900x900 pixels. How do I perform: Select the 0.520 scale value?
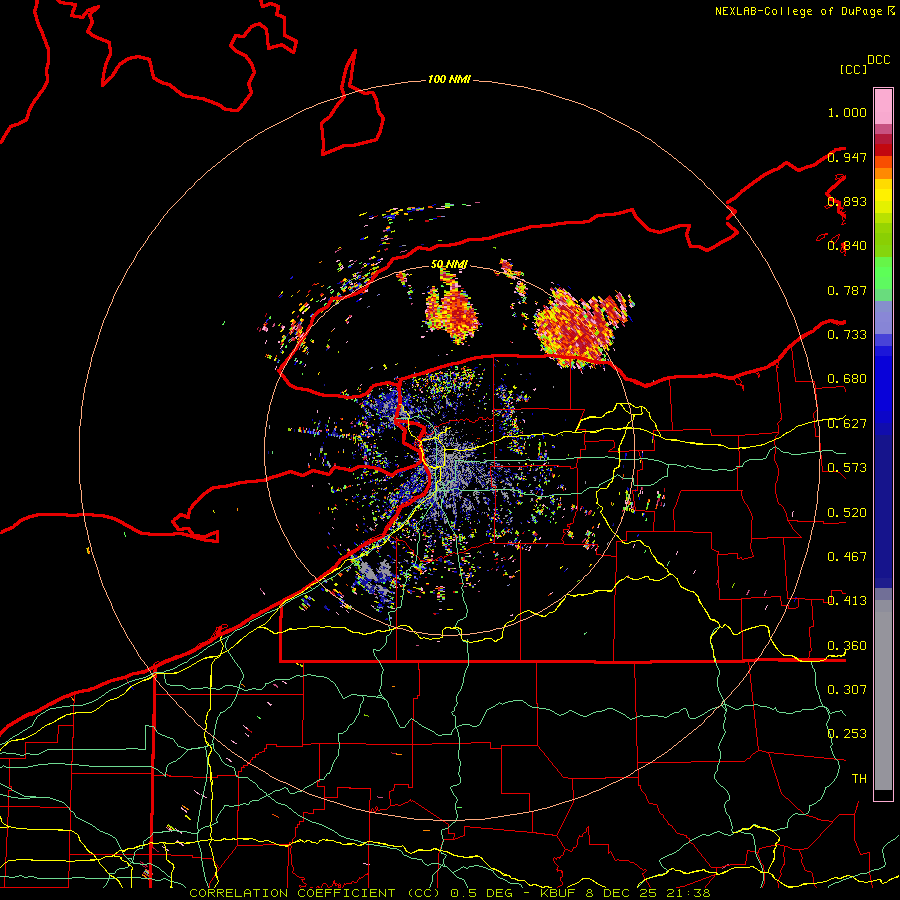847,513
